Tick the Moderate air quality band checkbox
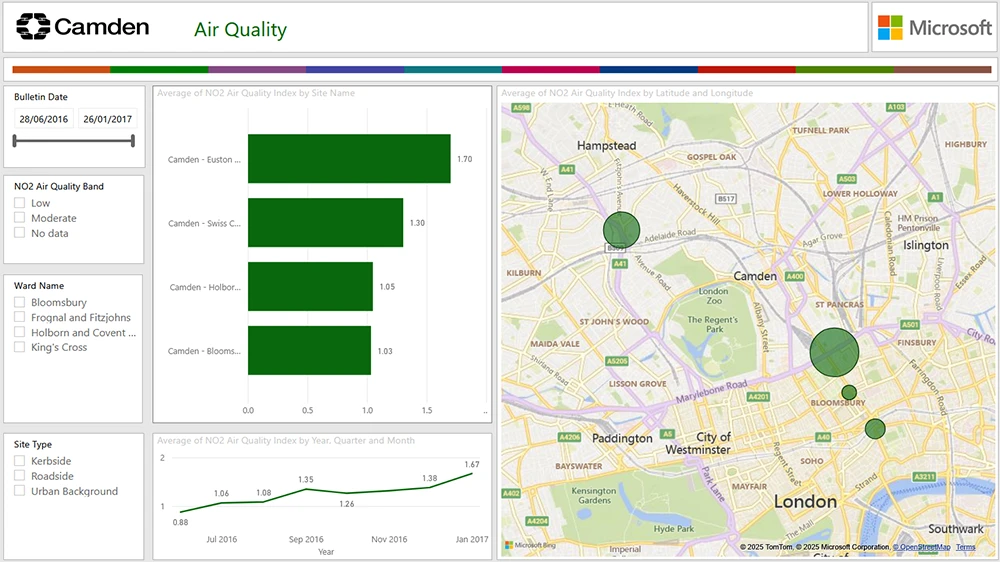Image resolution: width=1000 pixels, height=562 pixels. tap(20, 218)
